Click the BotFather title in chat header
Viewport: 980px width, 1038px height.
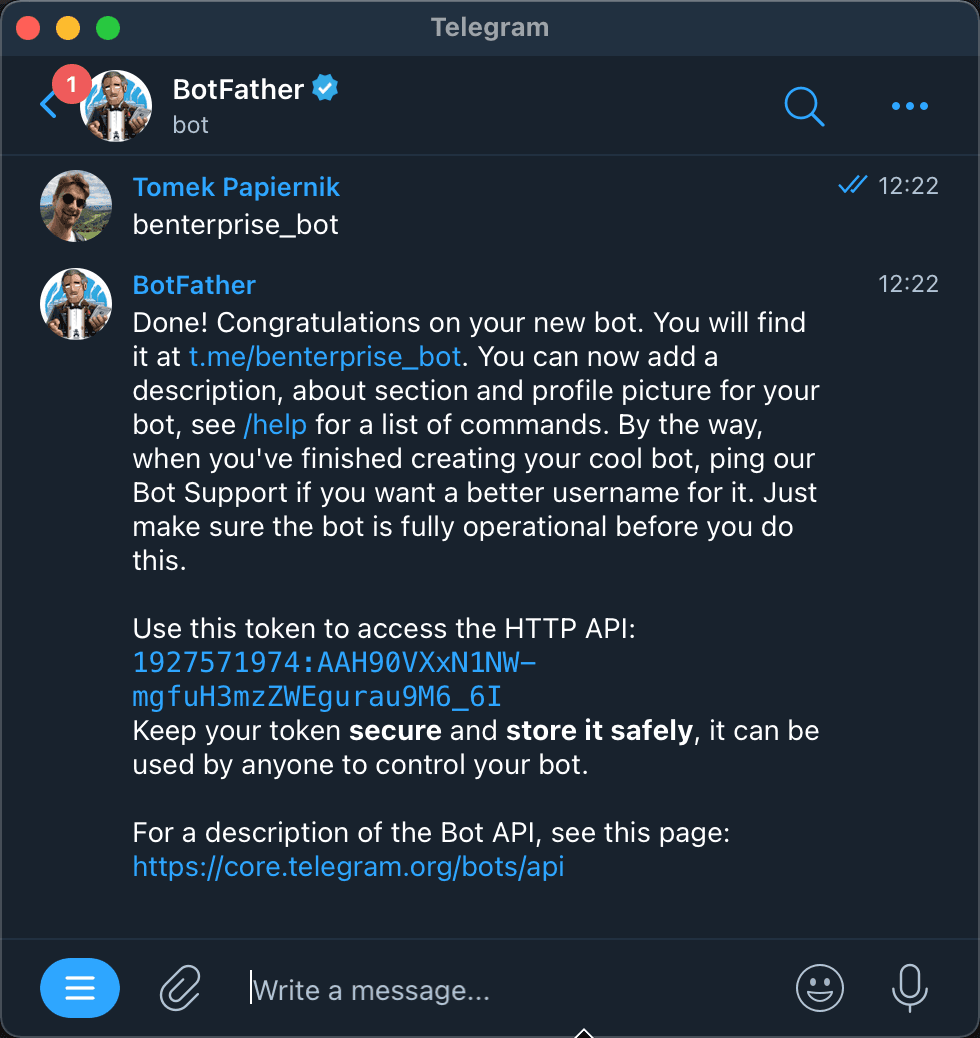238,89
